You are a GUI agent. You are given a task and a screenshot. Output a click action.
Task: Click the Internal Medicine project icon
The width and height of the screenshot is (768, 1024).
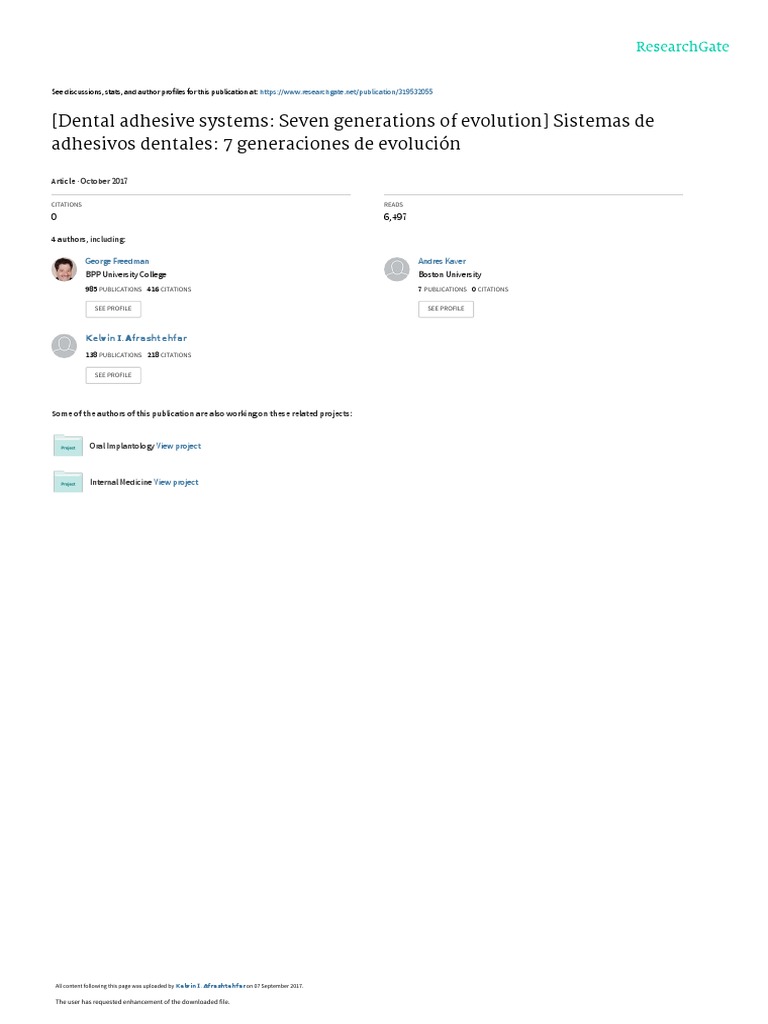tap(68, 482)
